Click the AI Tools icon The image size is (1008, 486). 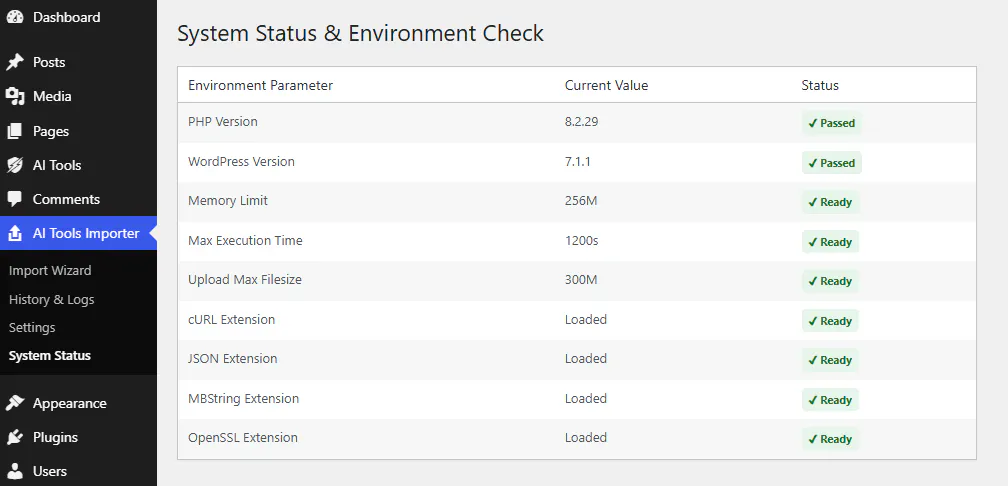pyautogui.click(x=15, y=165)
